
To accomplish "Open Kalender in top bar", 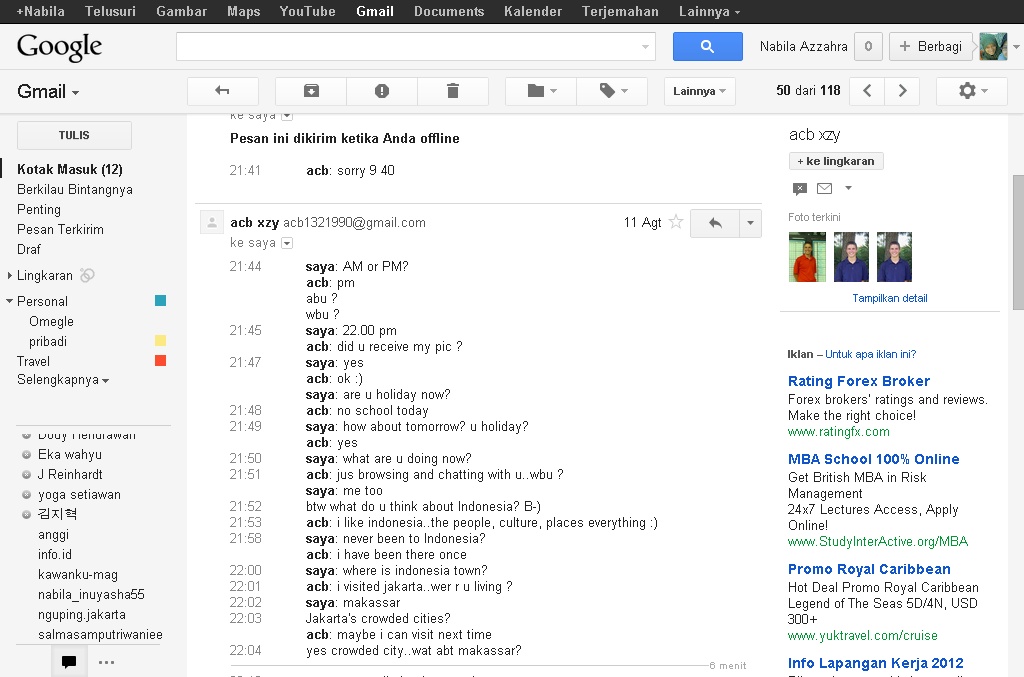I will tap(533, 11).
